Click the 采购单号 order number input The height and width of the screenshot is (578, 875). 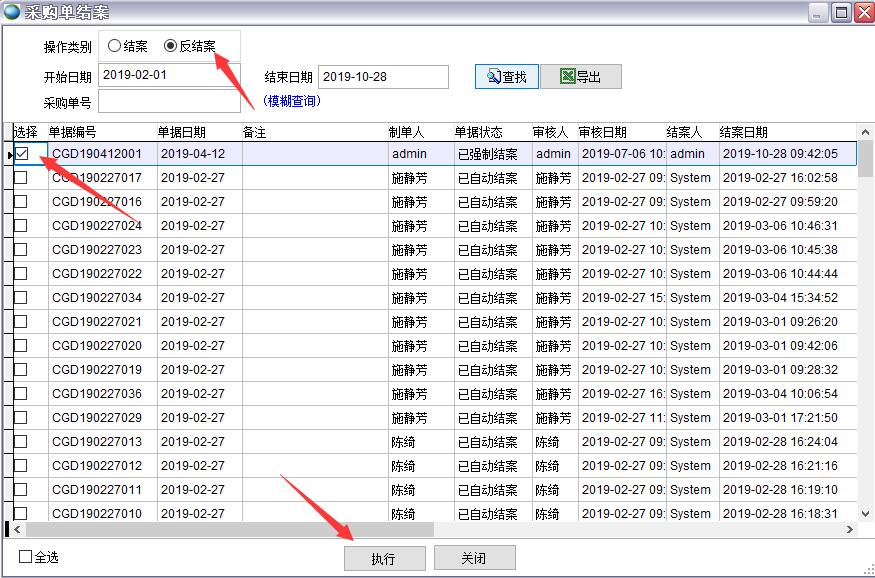pos(169,102)
